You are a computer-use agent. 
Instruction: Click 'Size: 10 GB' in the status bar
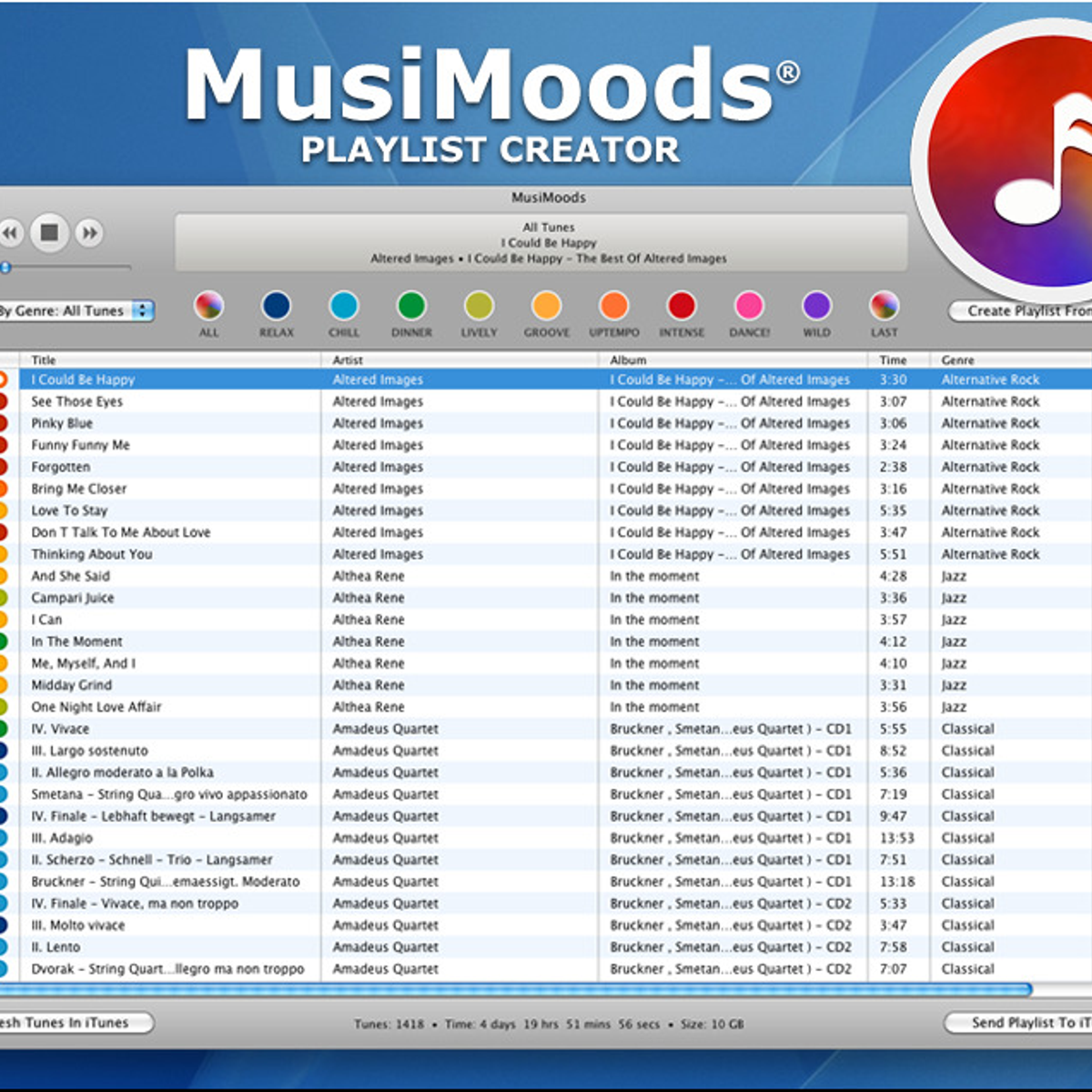(712, 1024)
